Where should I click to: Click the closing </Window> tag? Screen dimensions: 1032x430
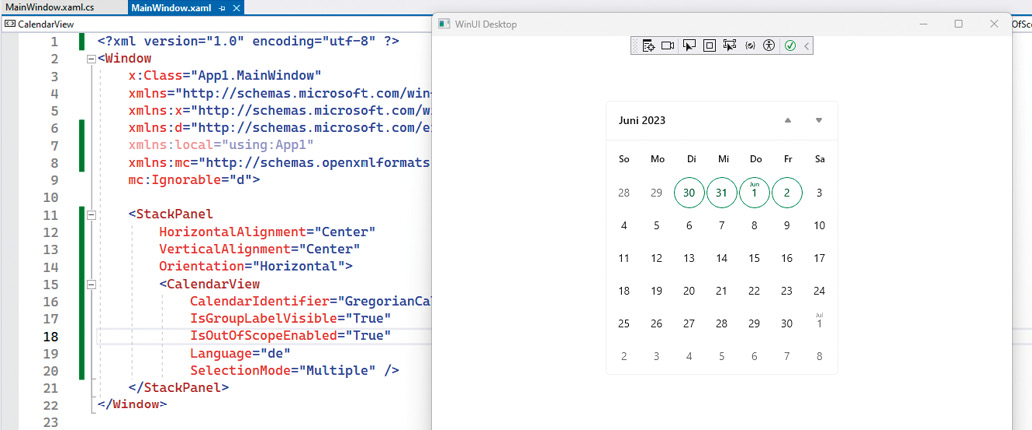pos(132,404)
